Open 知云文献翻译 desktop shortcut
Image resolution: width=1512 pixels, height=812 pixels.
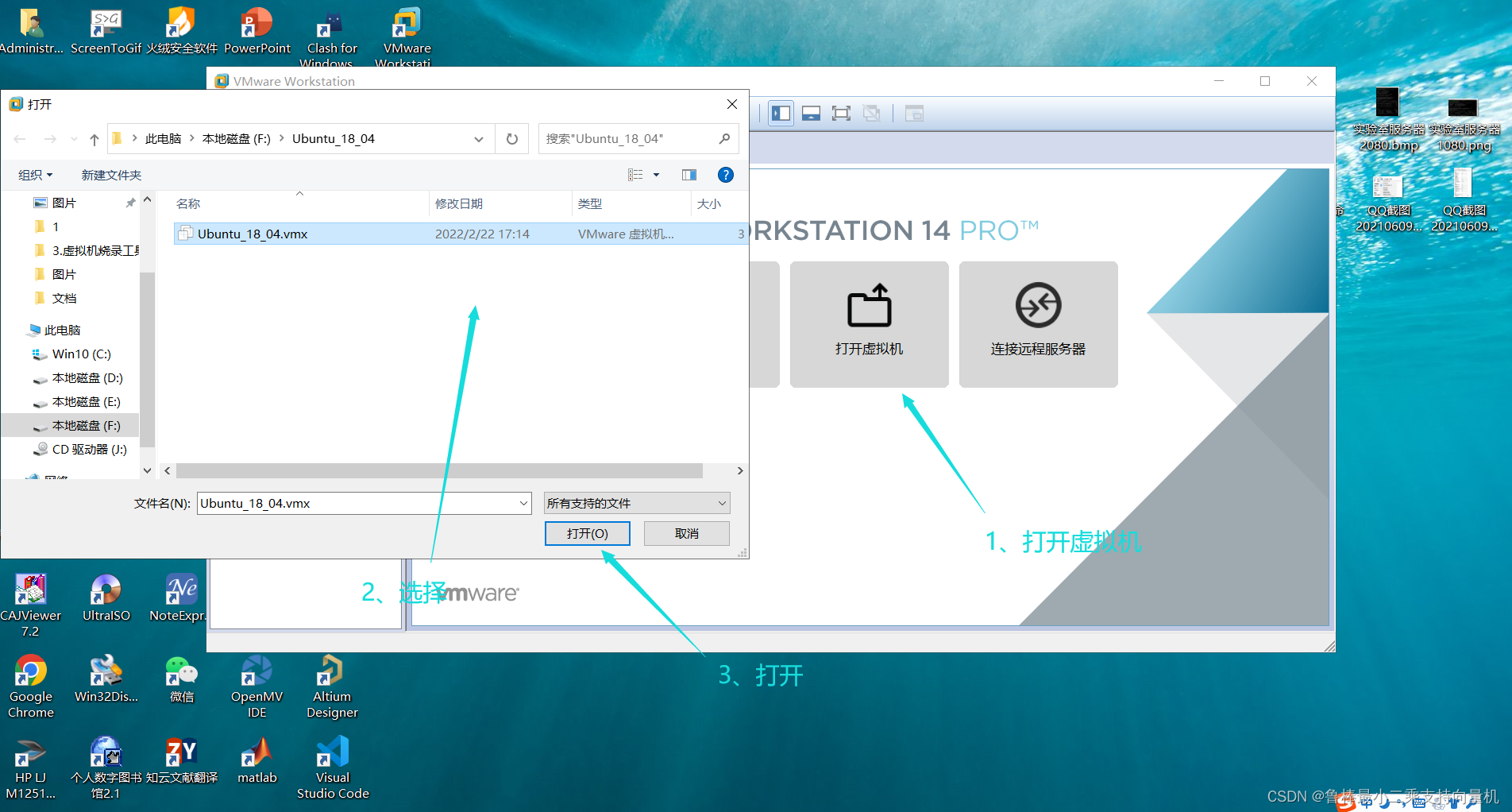click(182, 760)
